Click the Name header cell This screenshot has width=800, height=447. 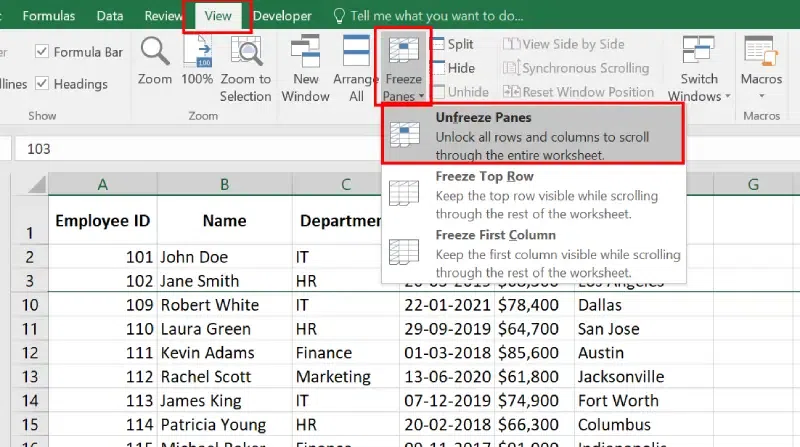click(224, 220)
